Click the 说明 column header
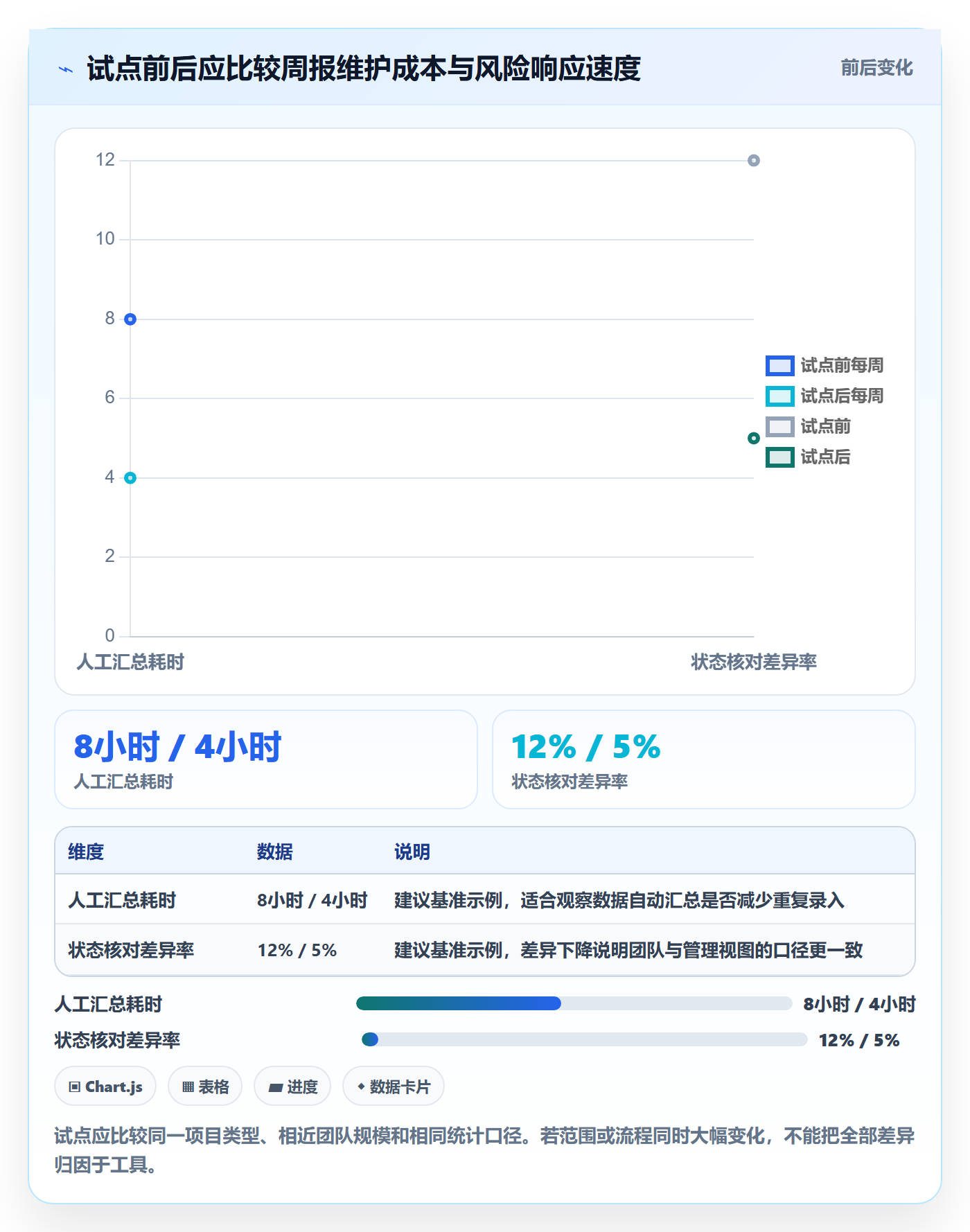The height and width of the screenshot is (1232, 970). pos(412,852)
